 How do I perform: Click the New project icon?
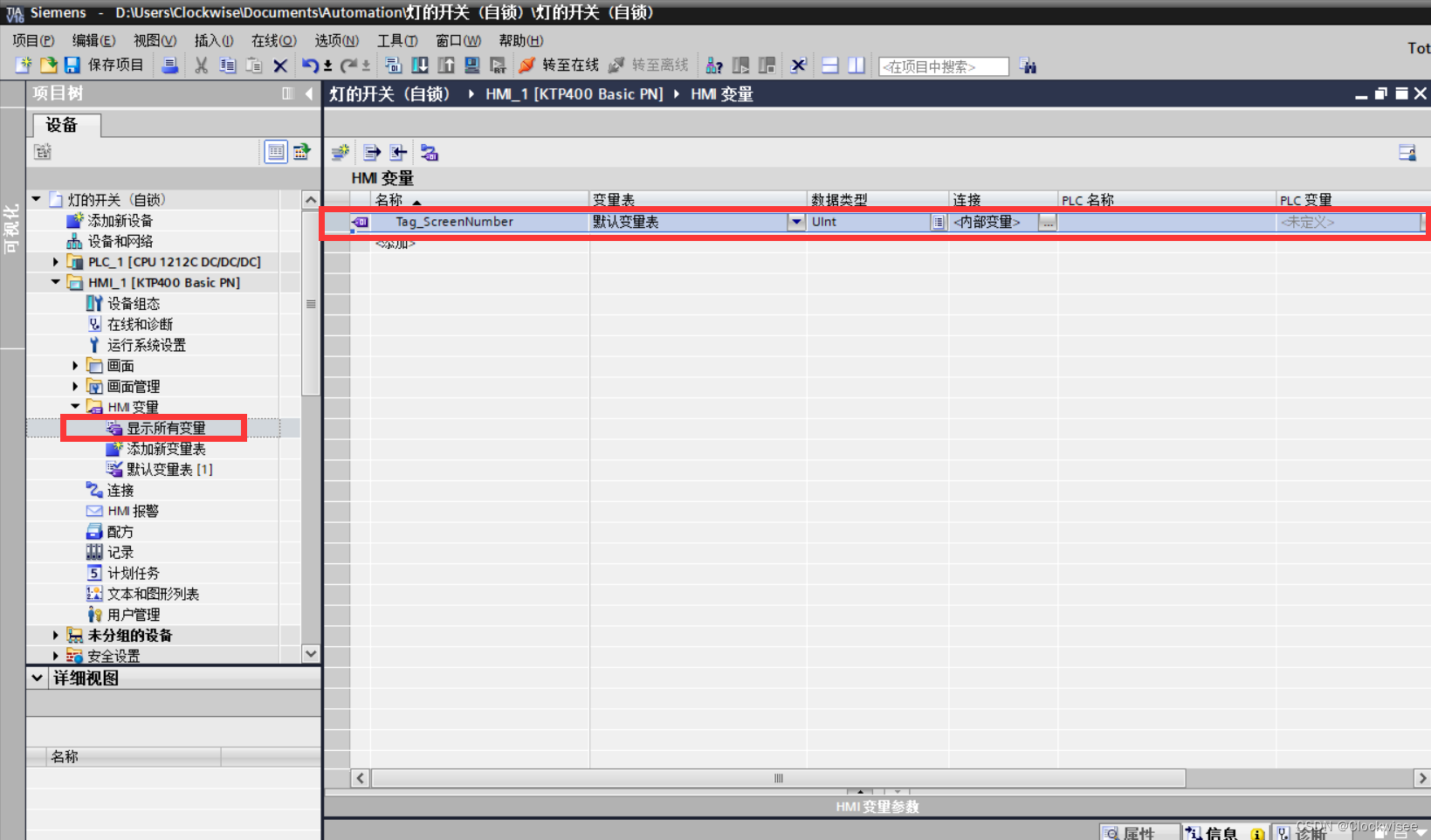click(24, 65)
